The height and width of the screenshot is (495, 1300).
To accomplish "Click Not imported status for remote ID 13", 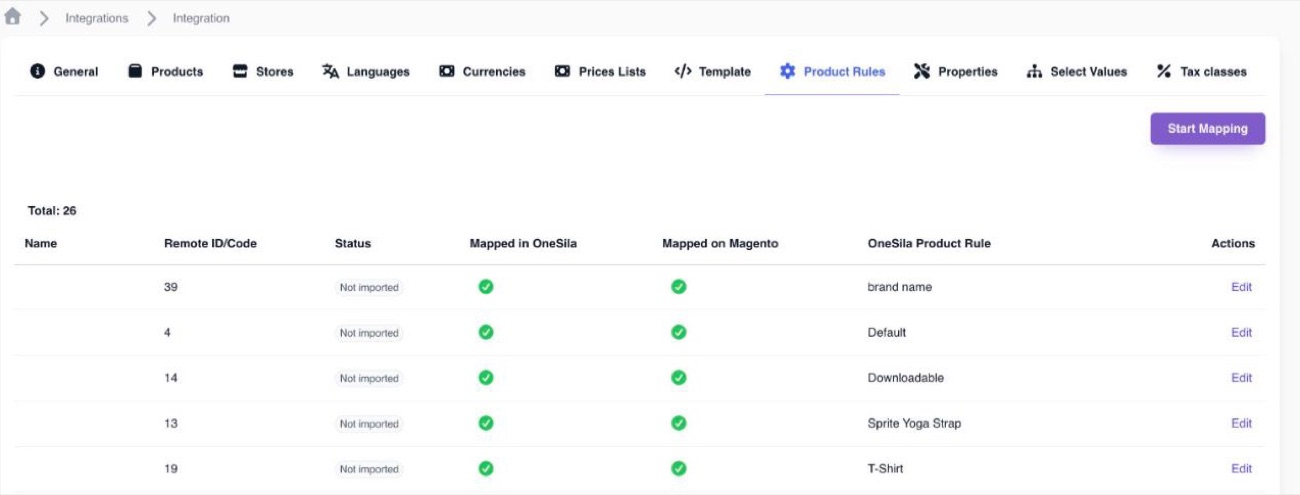I will 369,424.
